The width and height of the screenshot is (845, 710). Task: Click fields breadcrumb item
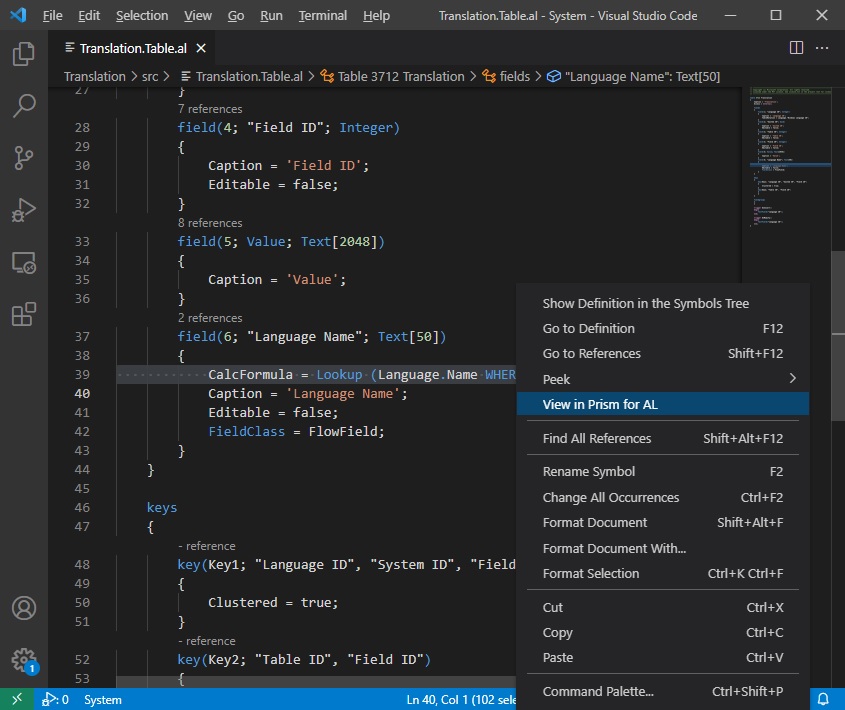pos(506,77)
